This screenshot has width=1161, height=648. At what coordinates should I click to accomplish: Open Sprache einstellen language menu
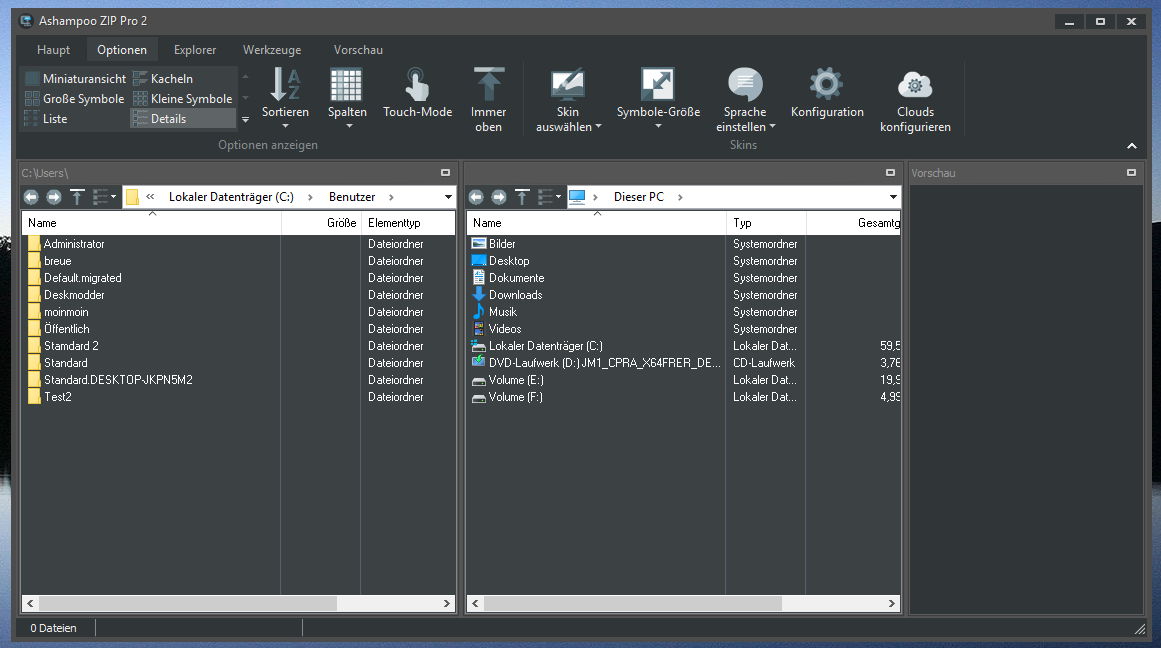click(x=745, y=100)
